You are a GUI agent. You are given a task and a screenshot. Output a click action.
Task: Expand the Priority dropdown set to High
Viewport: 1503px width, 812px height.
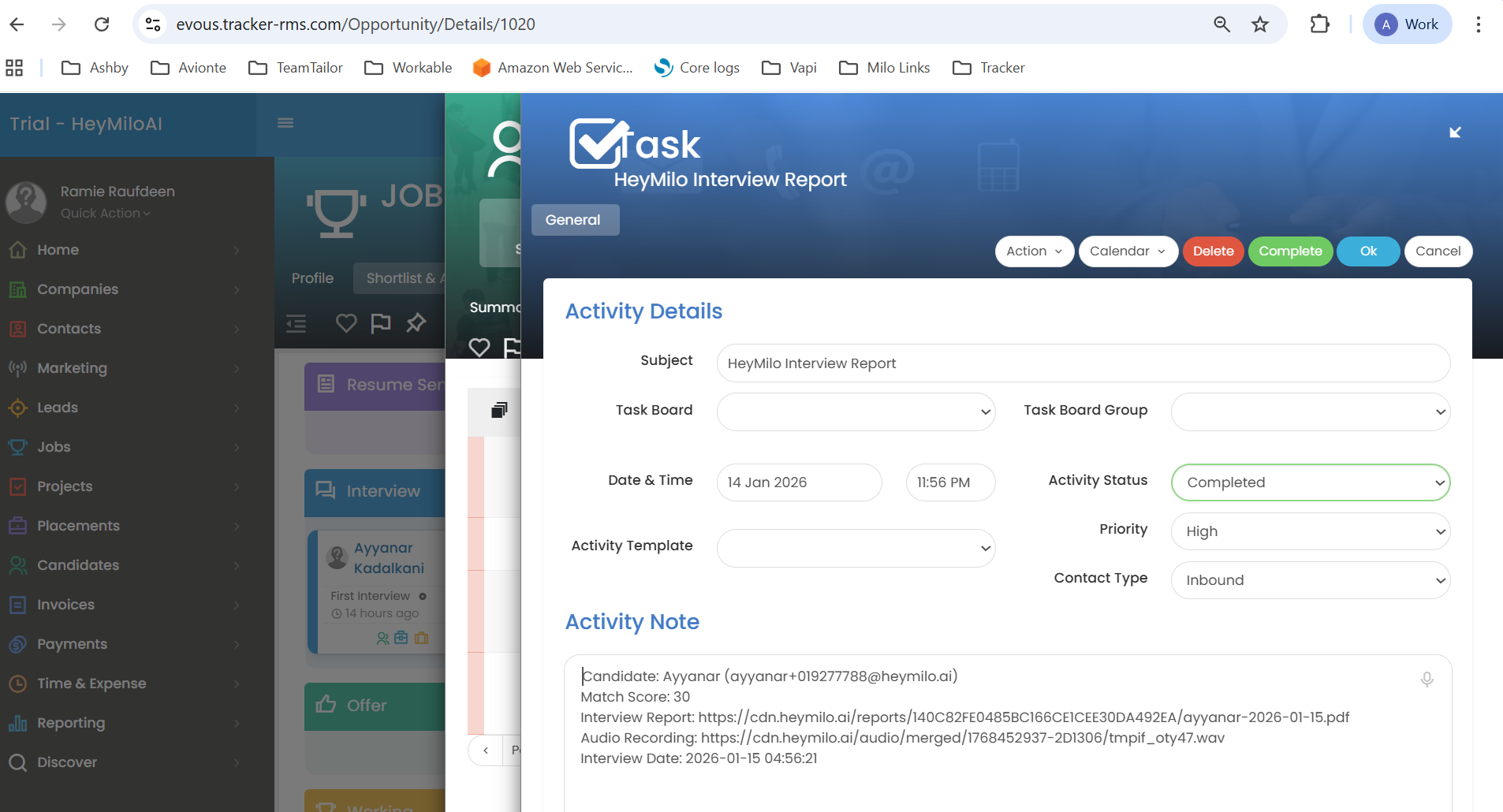tap(1310, 531)
